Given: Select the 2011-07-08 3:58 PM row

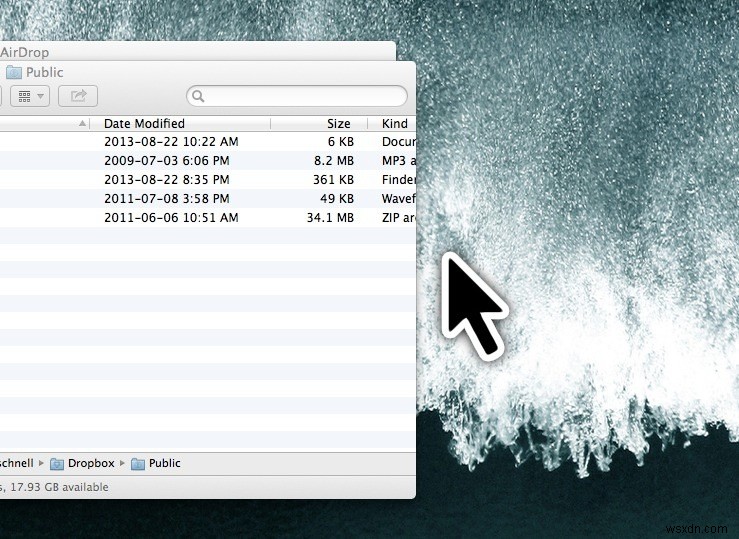Looking at the screenshot, I should [x=208, y=198].
